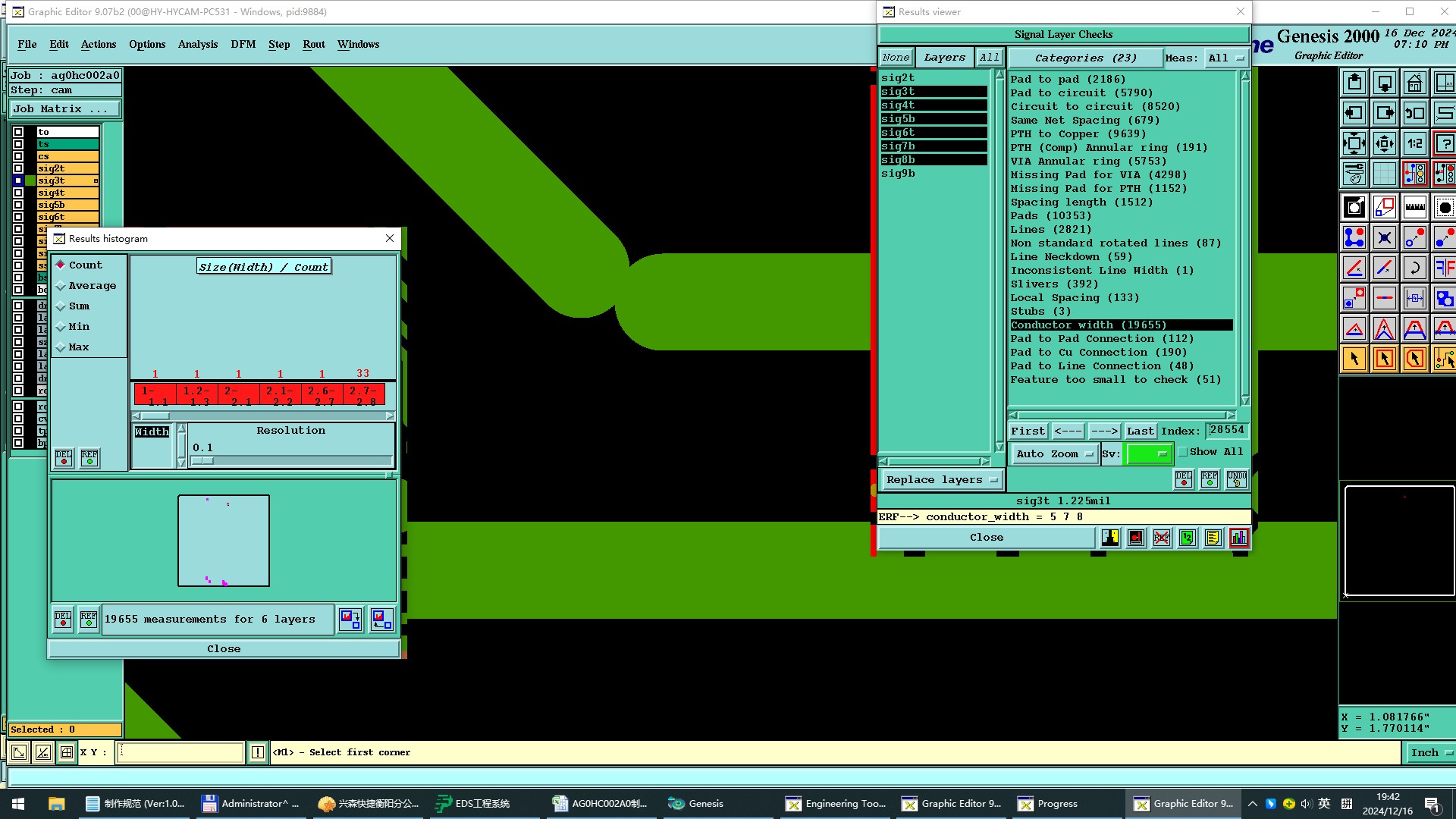Click the zoom out shrink icon
Image resolution: width=1456 pixels, height=819 pixels.
[x=1385, y=143]
